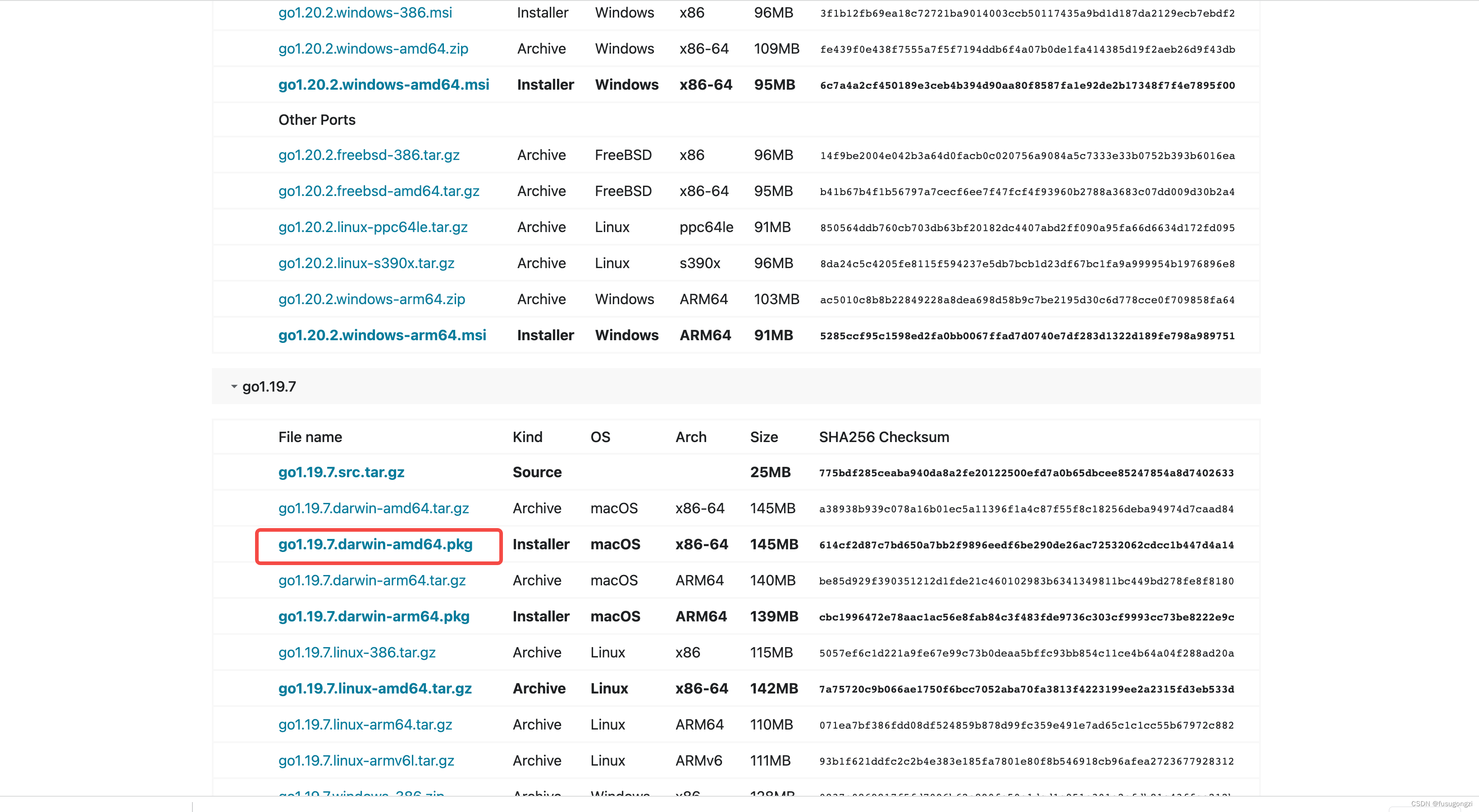Open go1.19.7.linux-armv6l.tar.gz link
Screen dimensions: 1479x812
tap(366, 760)
